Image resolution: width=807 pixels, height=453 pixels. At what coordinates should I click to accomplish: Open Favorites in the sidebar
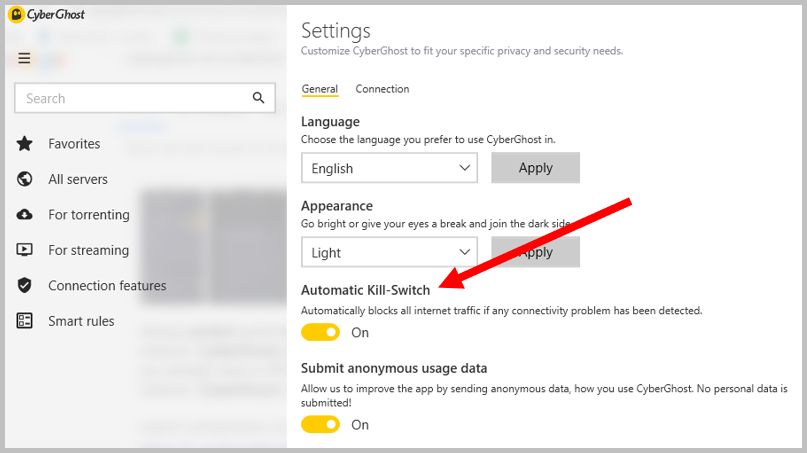(x=74, y=144)
